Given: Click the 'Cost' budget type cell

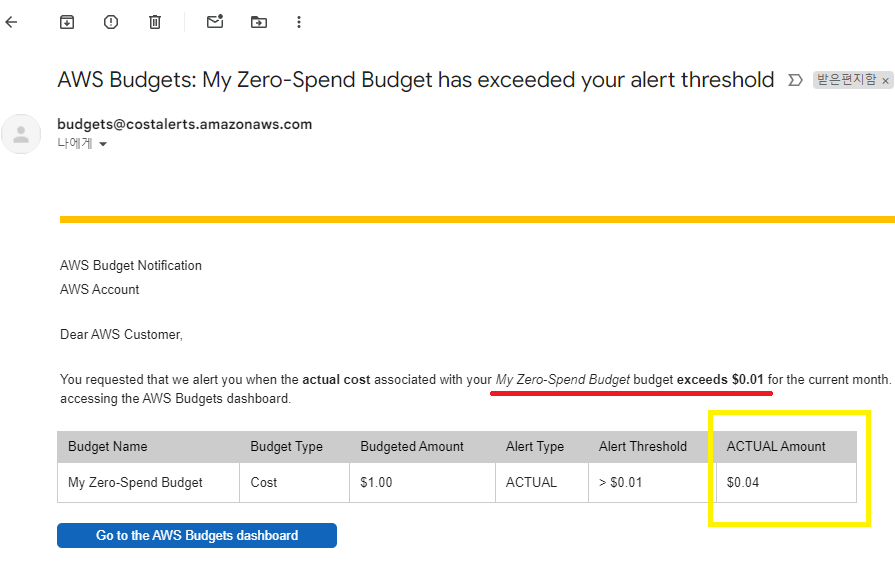Looking at the screenshot, I should [295, 483].
